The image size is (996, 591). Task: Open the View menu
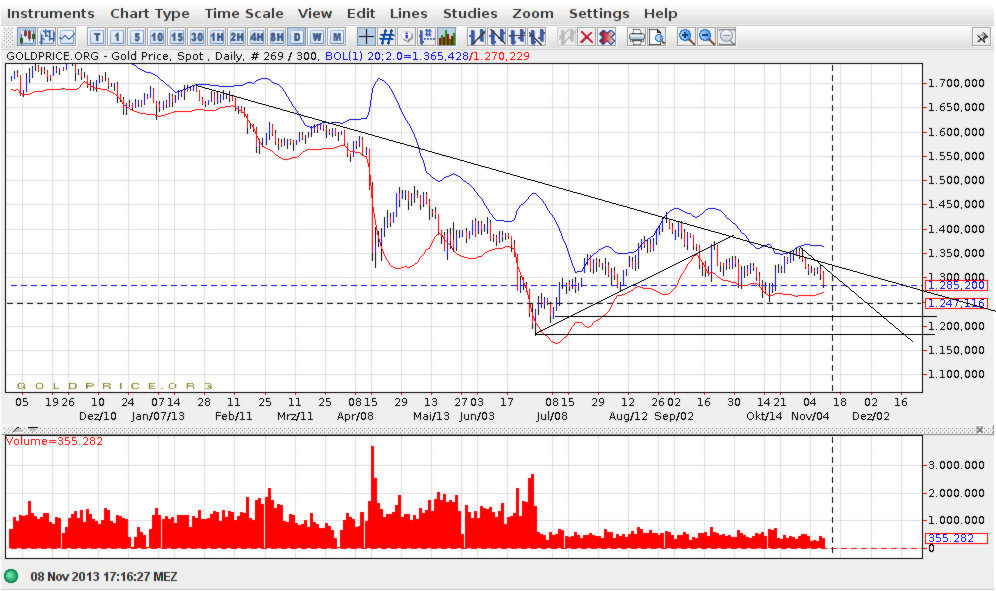click(x=315, y=13)
